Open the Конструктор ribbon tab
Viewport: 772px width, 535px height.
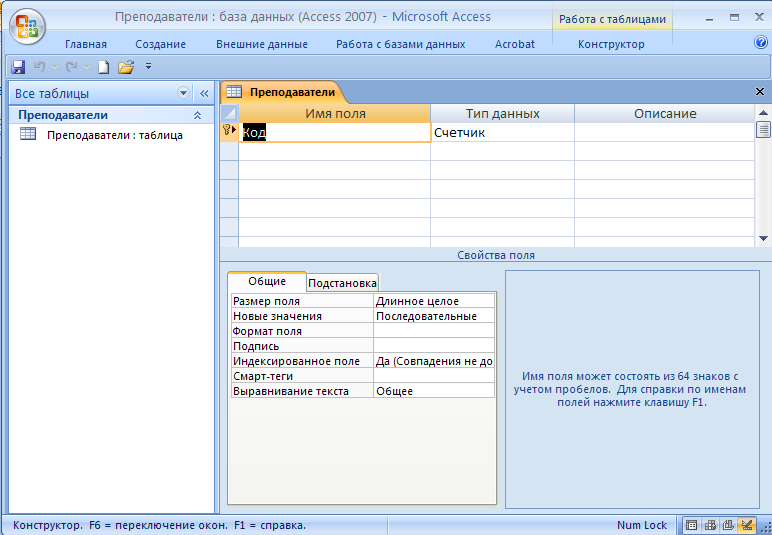click(x=611, y=44)
